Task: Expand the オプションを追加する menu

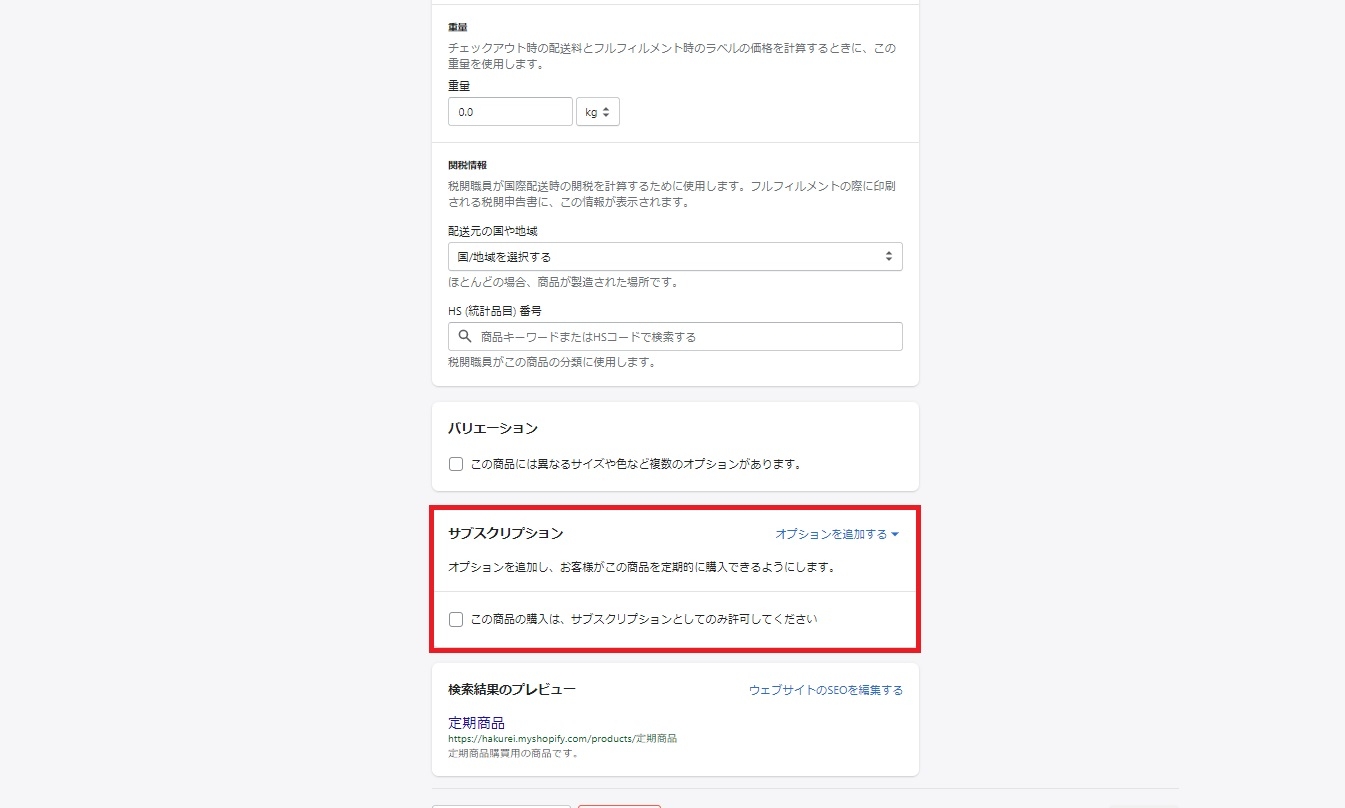Action: click(x=837, y=534)
